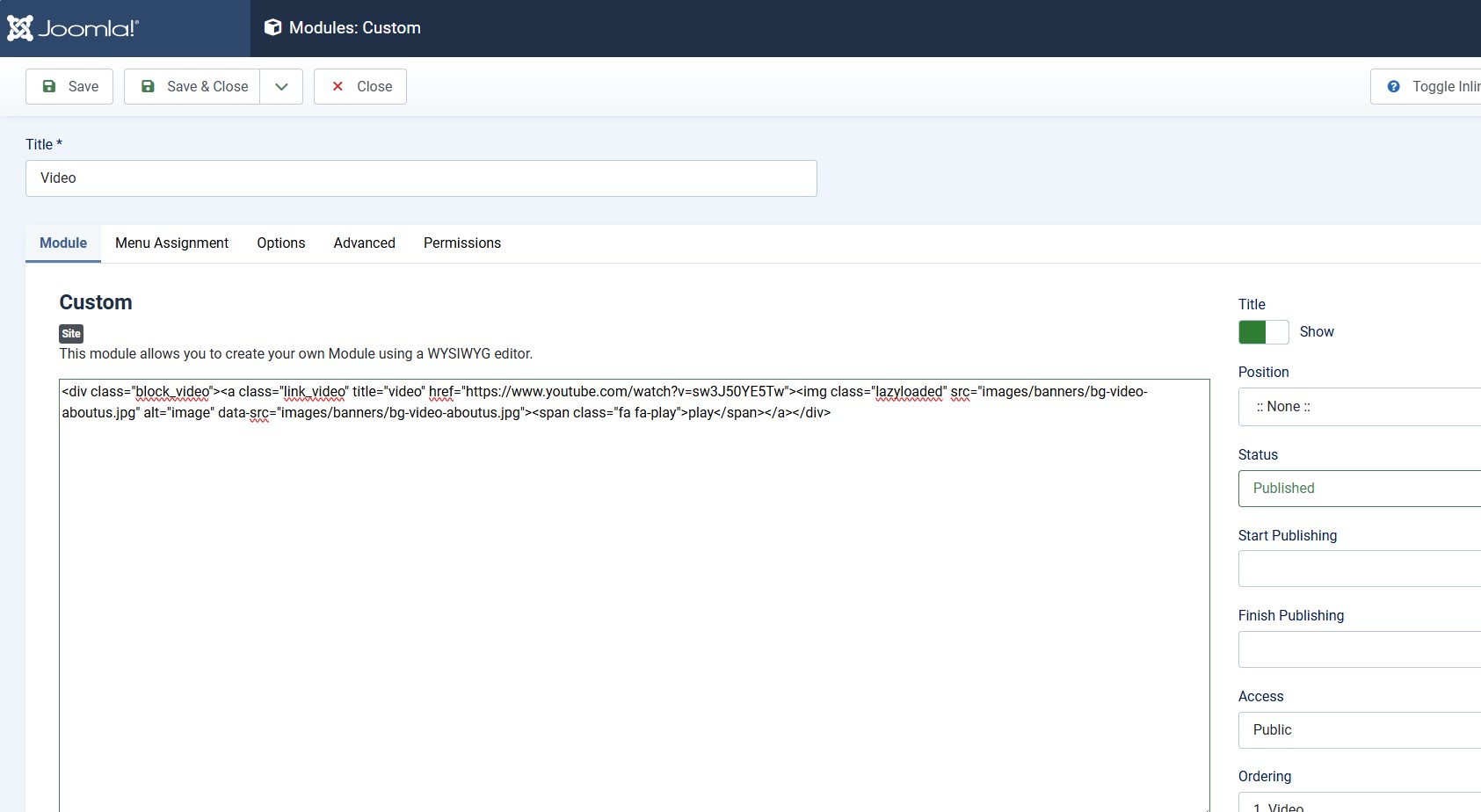Open the Position dropdown
The width and height of the screenshot is (1481, 812).
point(1359,407)
